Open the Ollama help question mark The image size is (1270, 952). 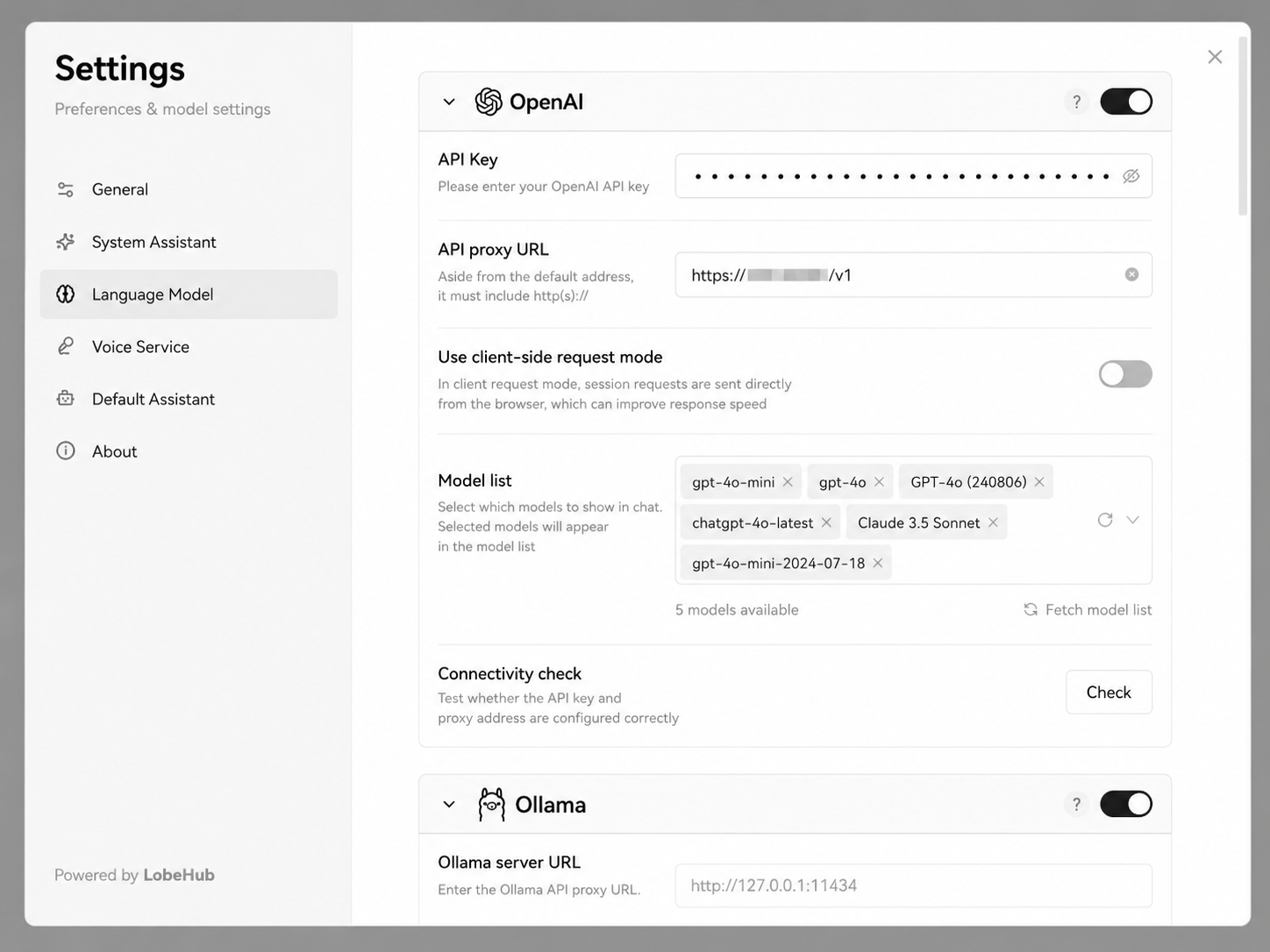(x=1076, y=804)
